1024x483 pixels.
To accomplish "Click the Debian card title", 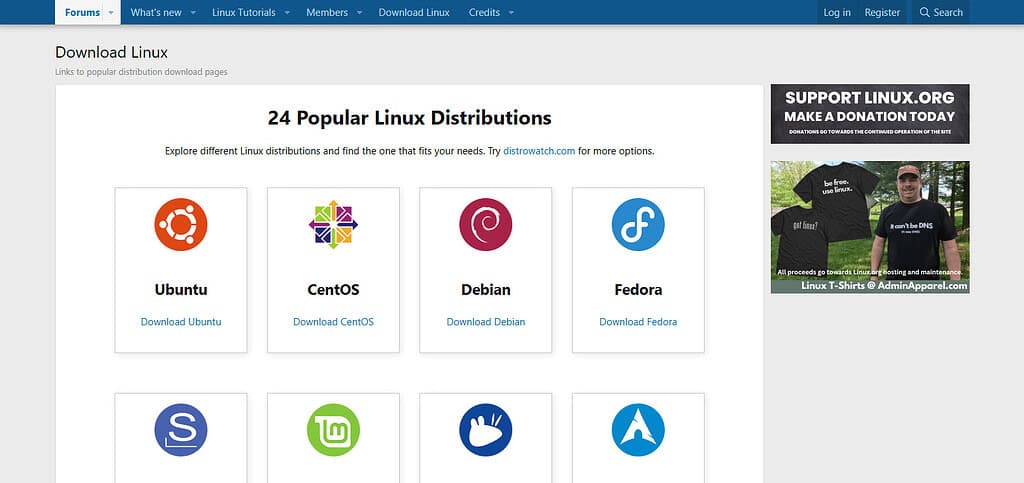I will [x=485, y=290].
